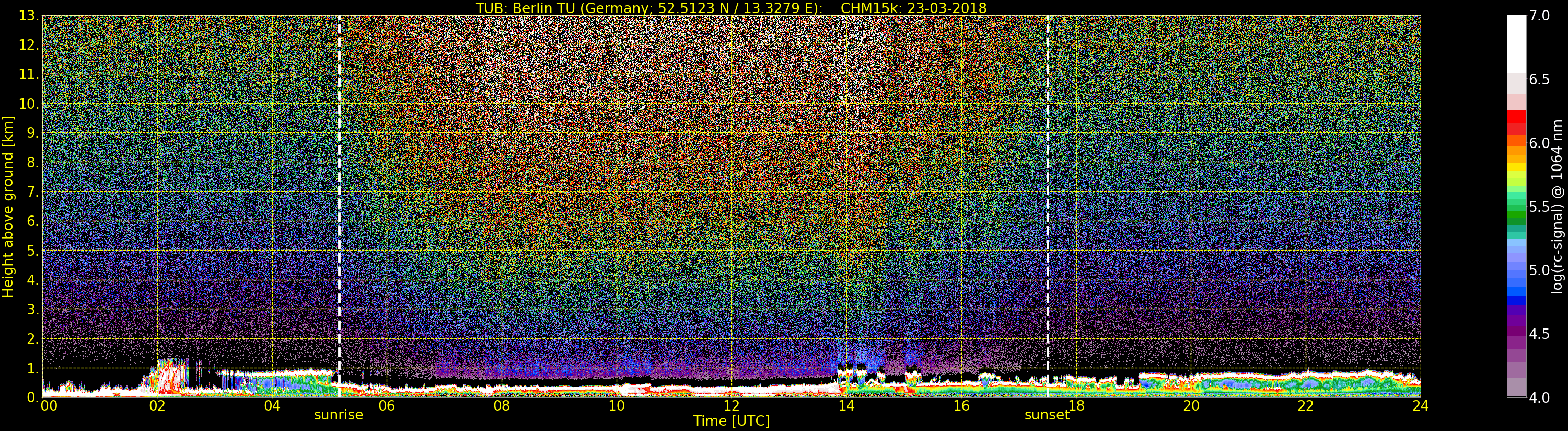Click the 'Time [UTC]' axis label
The height and width of the screenshot is (431, 1568).
click(x=731, y=421)
